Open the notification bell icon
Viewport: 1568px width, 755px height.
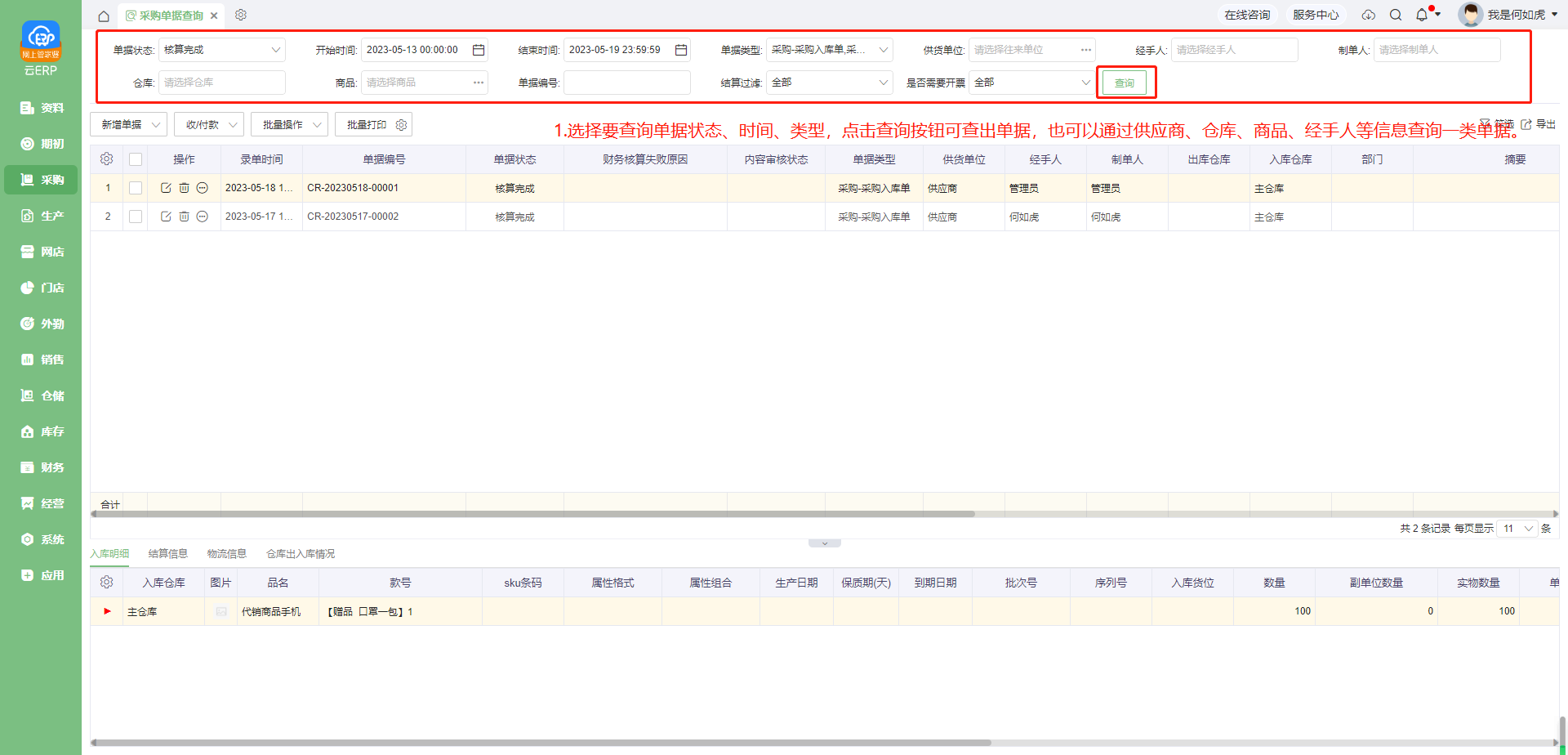point(1422,15)
